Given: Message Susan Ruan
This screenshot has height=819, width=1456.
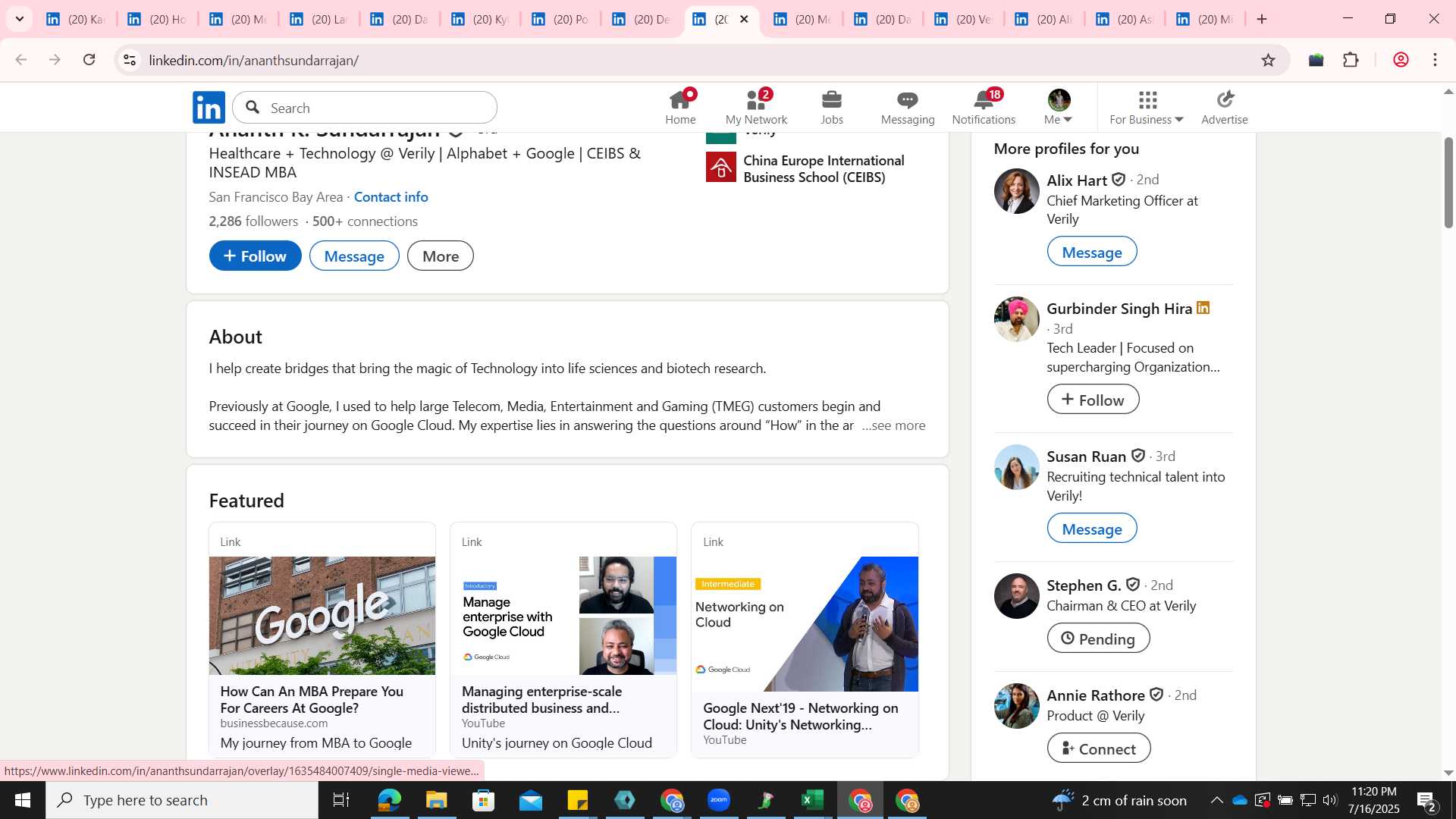Looking at the screenshot, I should [1092, 529].
